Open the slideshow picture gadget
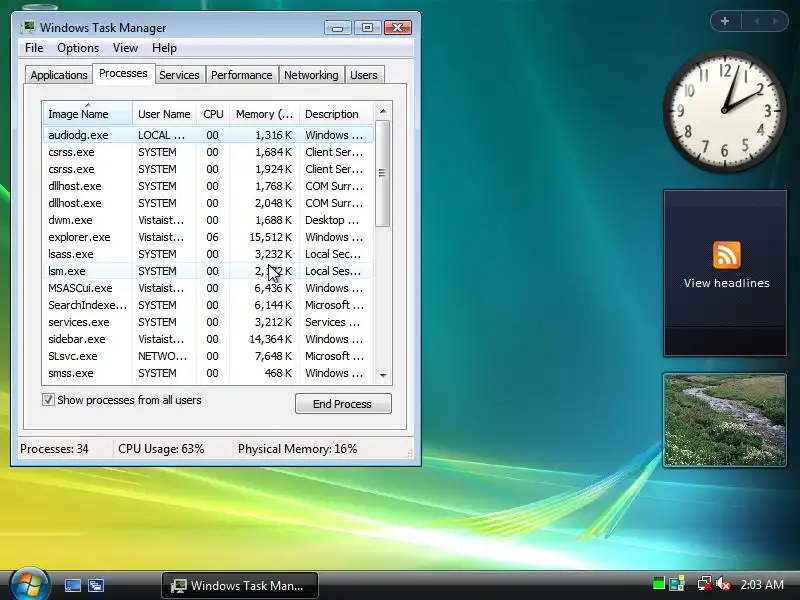This screenshot has width=800, height=600. click(x=724, y=419)
